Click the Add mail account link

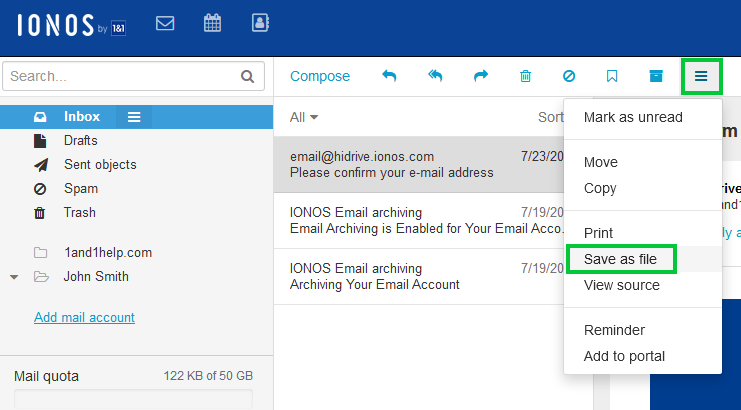(x=85, y=317)
